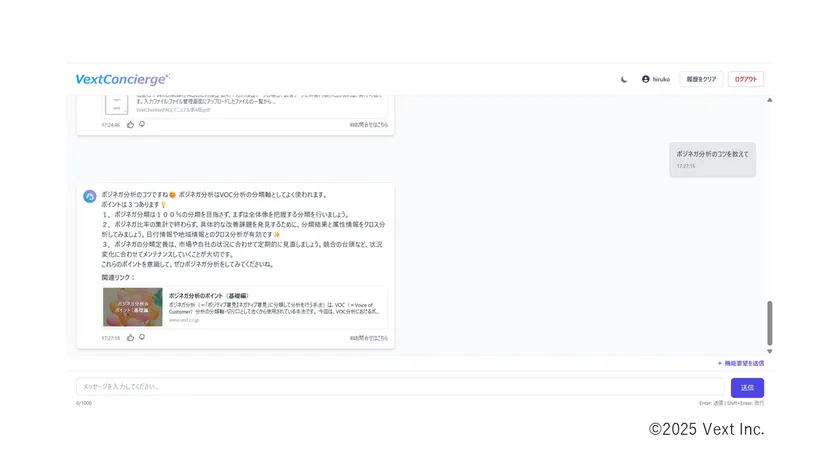The width and height of the screenshot is (840, 473).
Task: Open お問合せはこちら link on 17:27:18 reply
Action: tap(369, 338)
